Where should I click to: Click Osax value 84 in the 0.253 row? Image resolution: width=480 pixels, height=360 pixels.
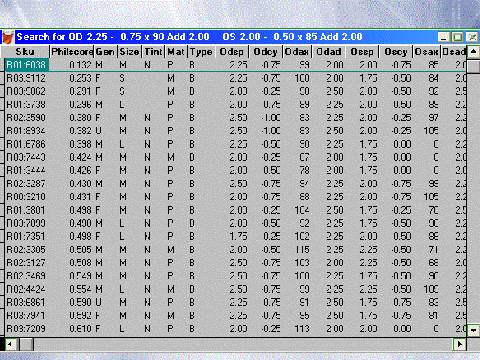click(x=433, y=78)
